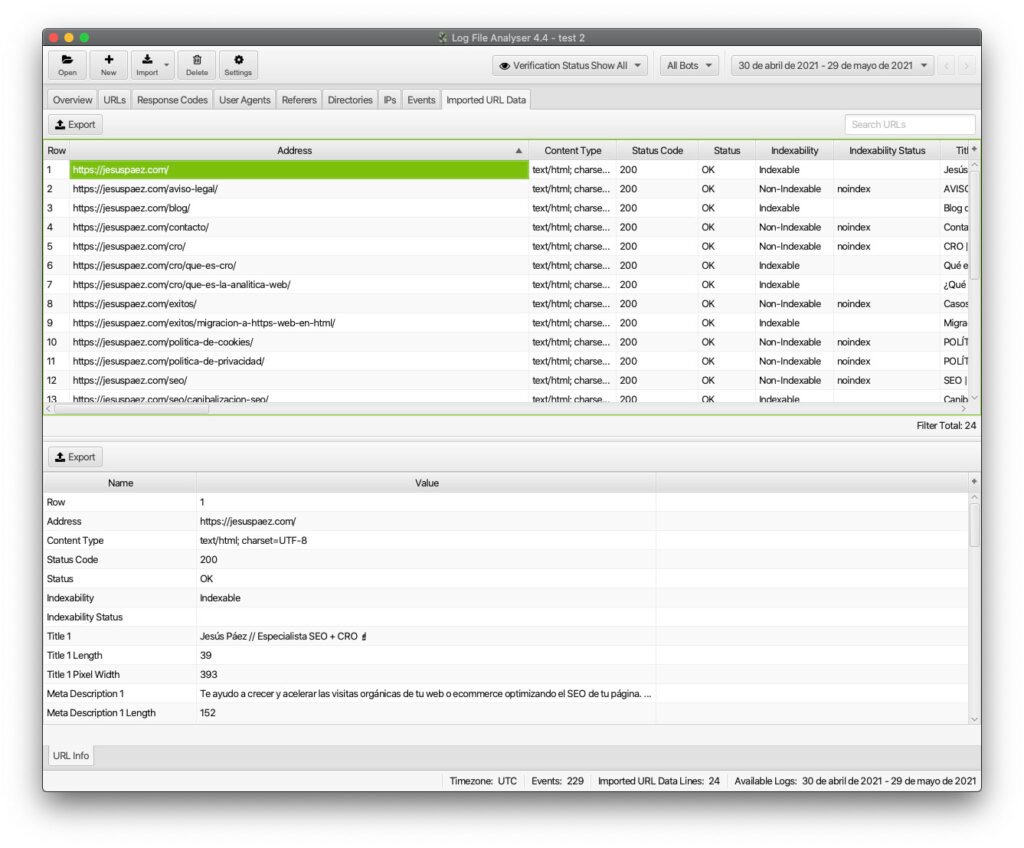Go to previous date range arrow

946,65
